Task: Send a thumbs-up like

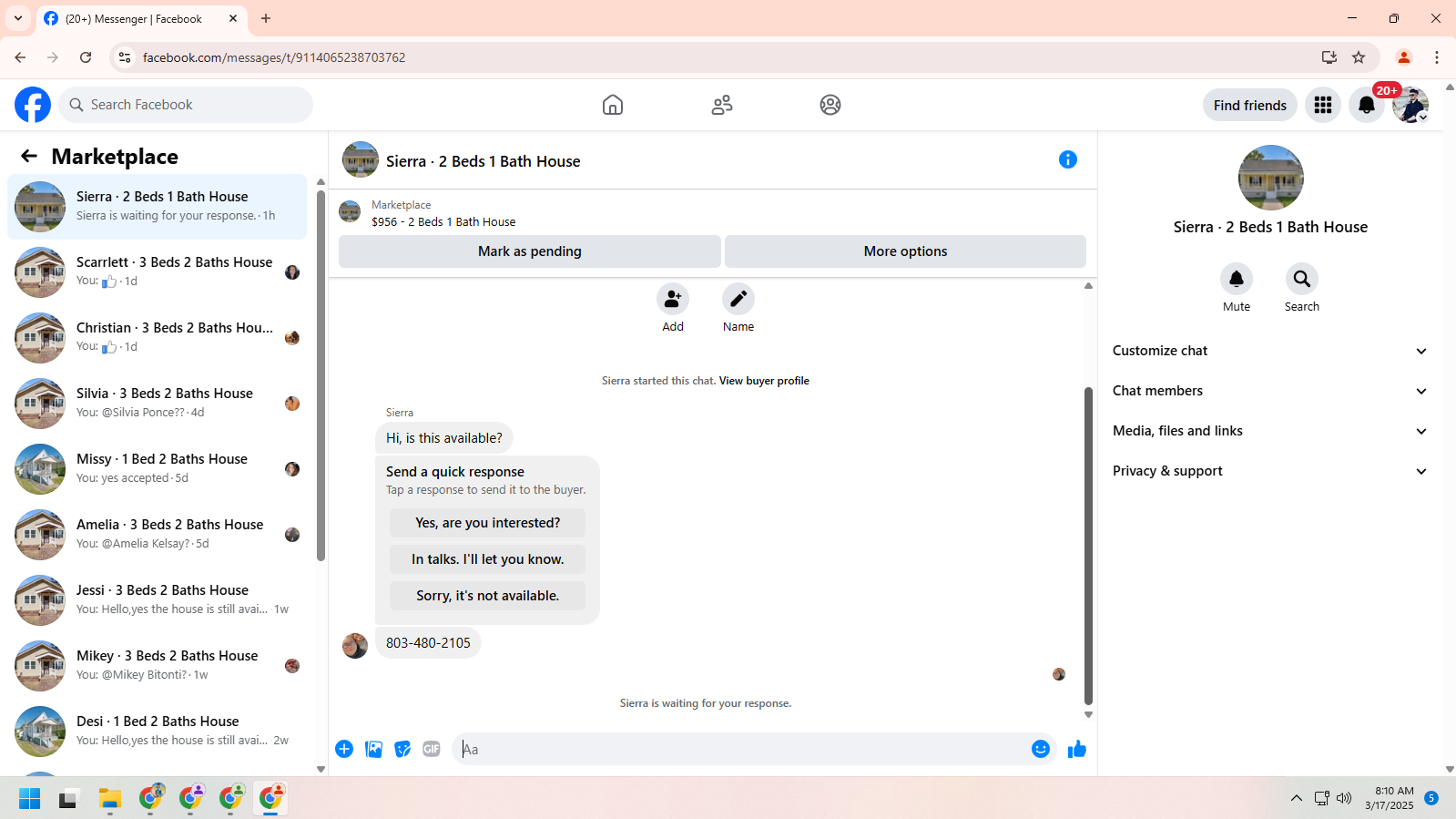Action: click(x=1077, y=749)
